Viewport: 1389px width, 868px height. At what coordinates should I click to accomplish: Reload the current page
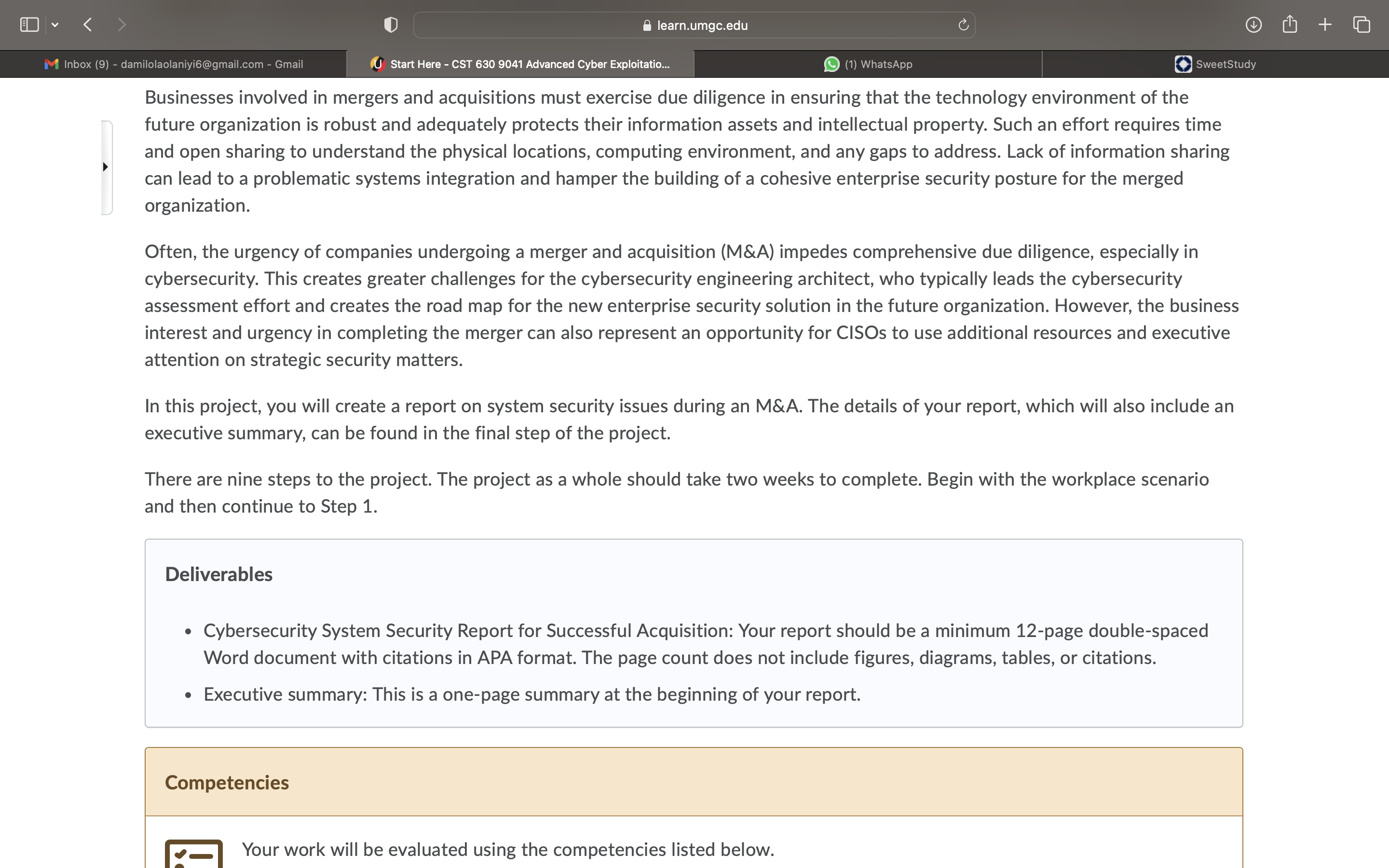tap(963, 25)
